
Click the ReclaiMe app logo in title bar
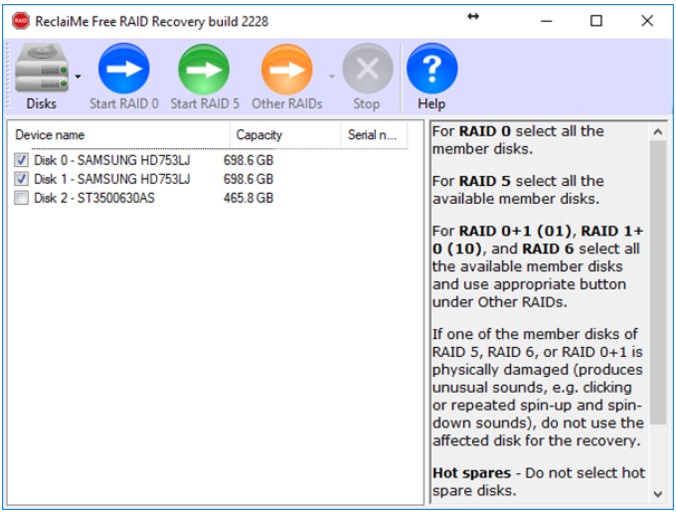click(x=21, y=21)
